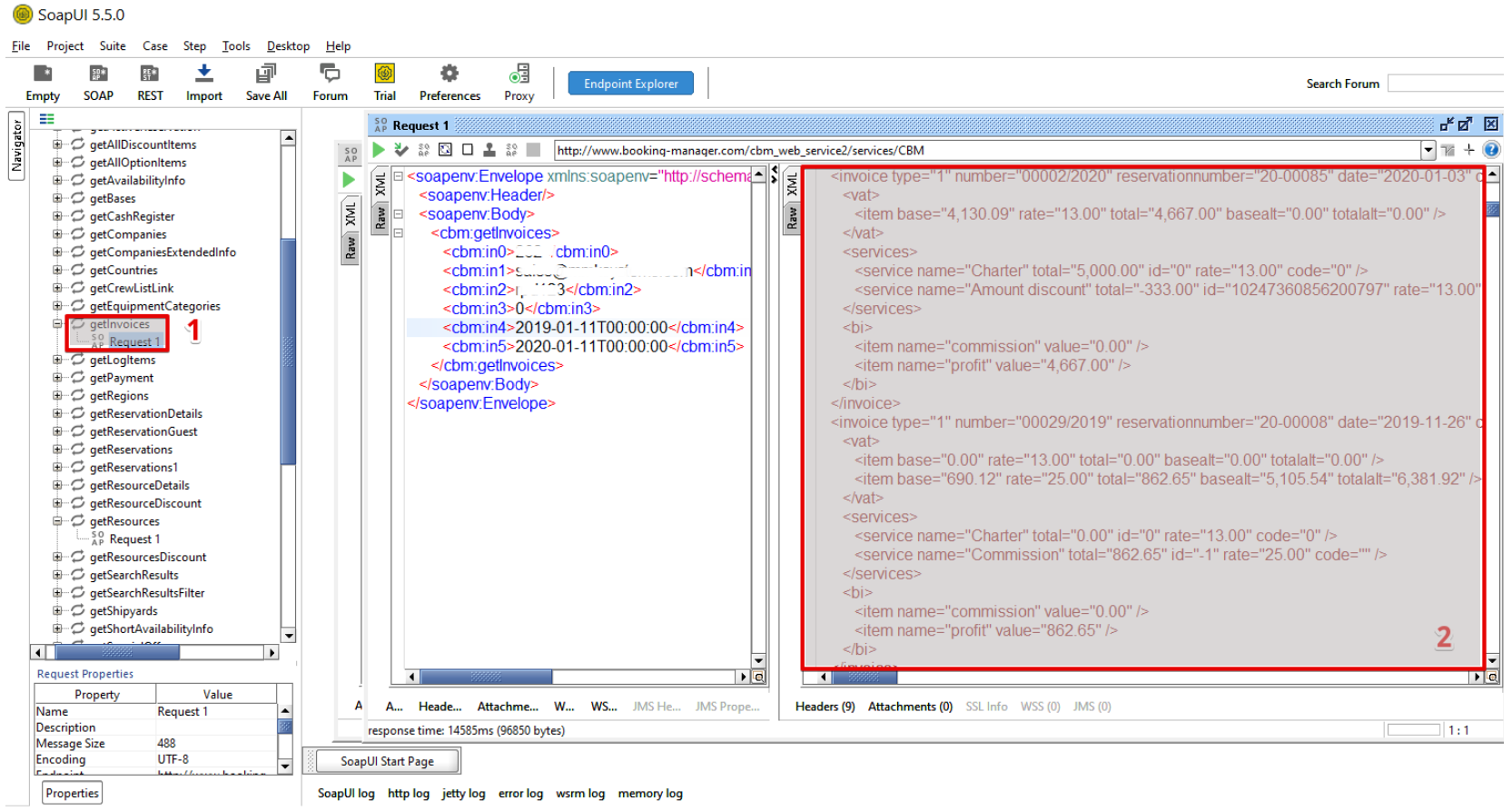Expand the getReservations tree node
The height and width of the screenshot is (811, 1512).
point(57,450)
